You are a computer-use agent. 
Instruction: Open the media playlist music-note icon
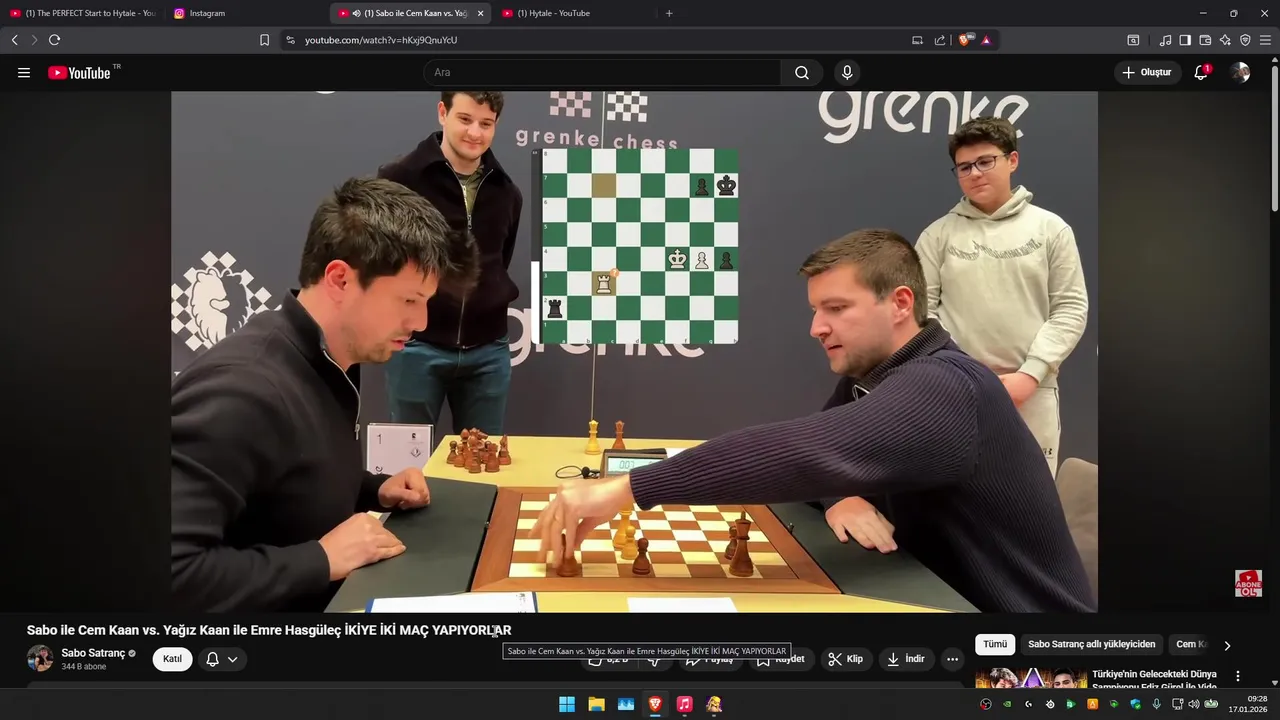1165,40
